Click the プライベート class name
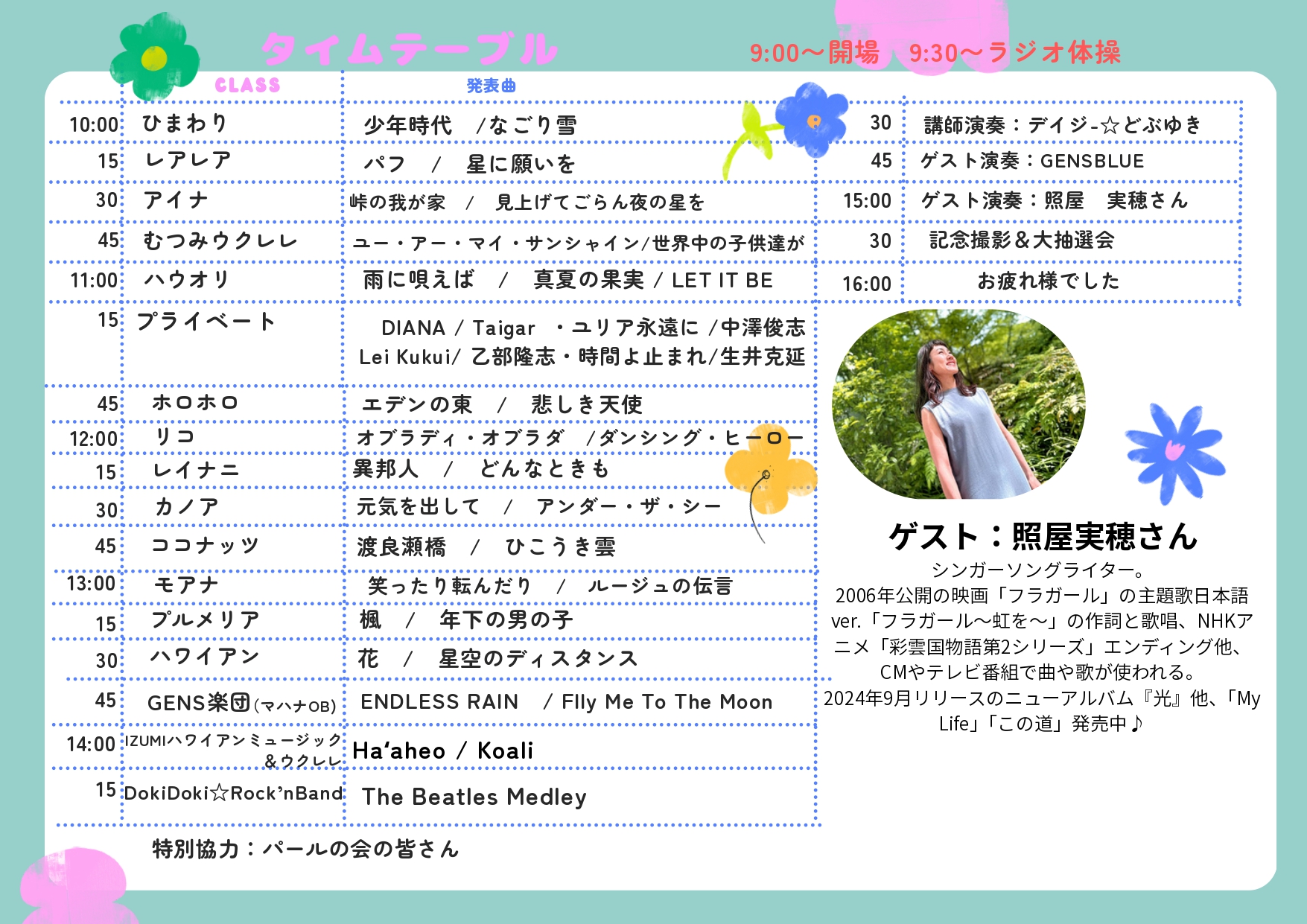1307x924 pixels. [x=206, y=322]
